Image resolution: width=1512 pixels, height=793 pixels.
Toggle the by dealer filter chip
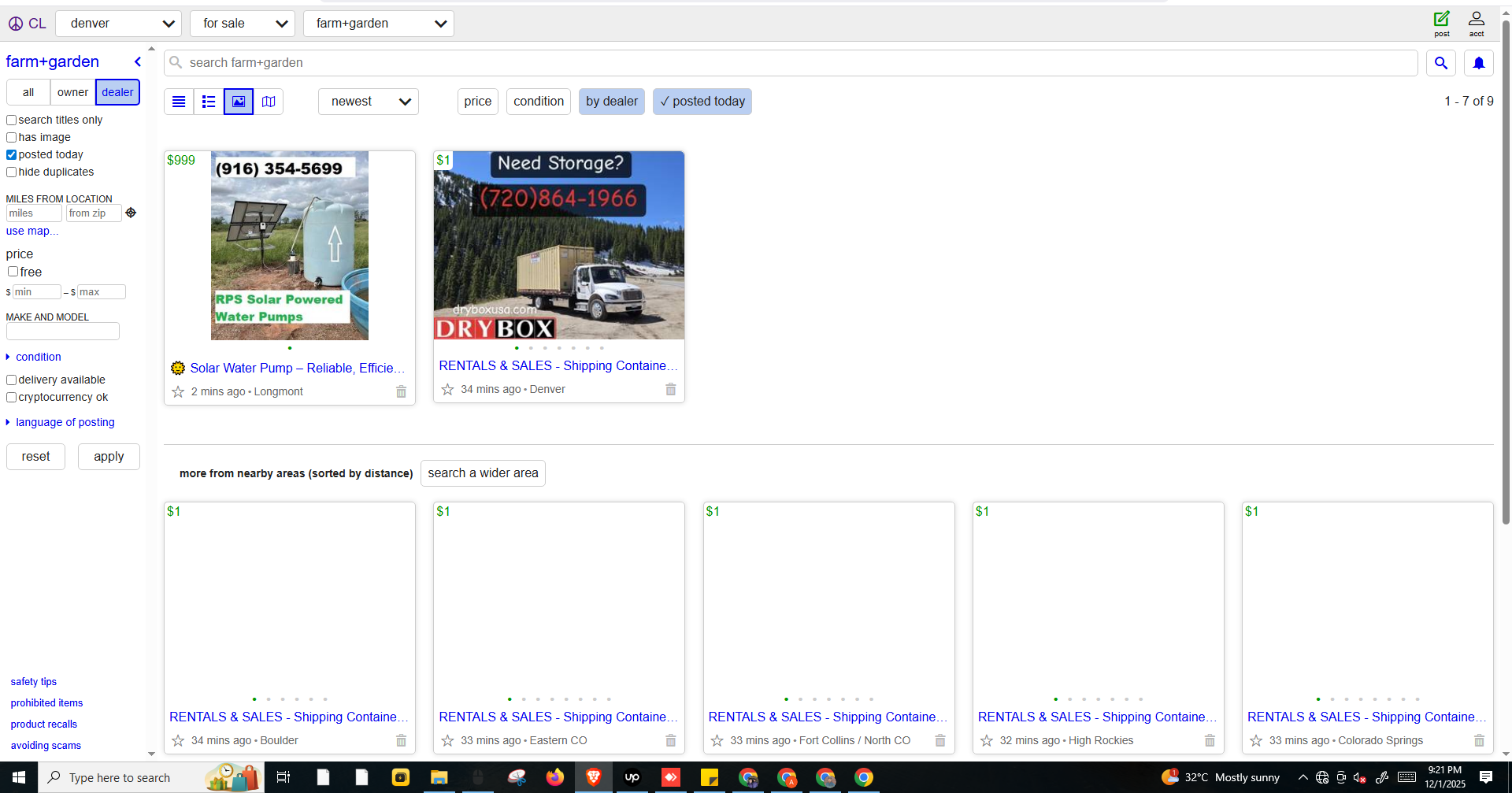(x=612, y=102)
